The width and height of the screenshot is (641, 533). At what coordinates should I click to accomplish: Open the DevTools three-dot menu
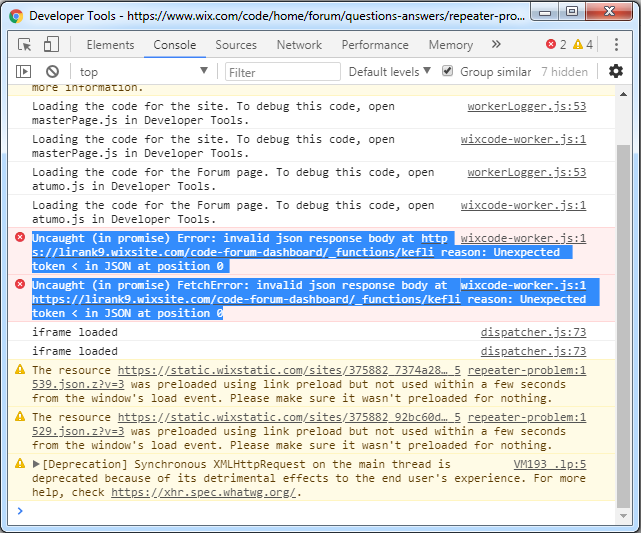(x=616, y=44)
